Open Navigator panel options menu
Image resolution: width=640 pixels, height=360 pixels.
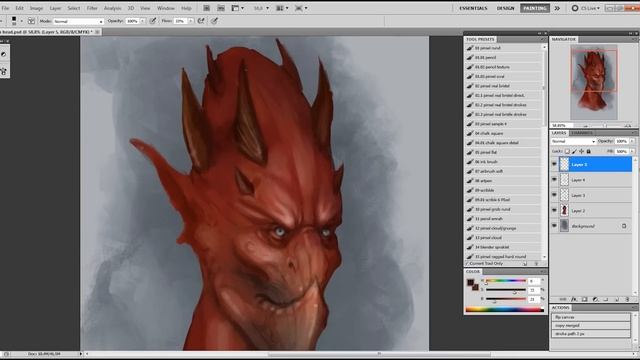[634, 39]
